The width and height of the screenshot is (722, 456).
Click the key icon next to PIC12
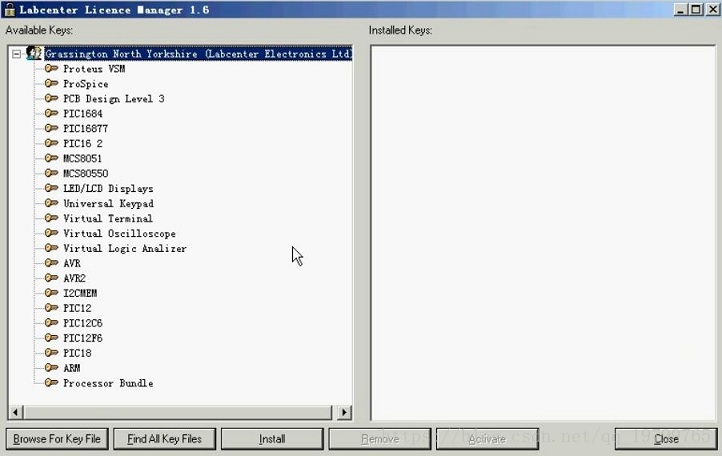(52, 308)
